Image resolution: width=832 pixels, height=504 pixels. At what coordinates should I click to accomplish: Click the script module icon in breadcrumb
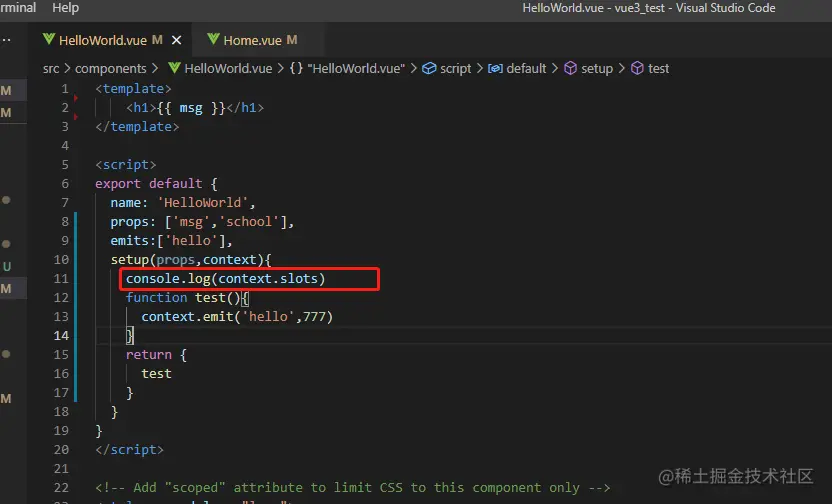(429, 68)
